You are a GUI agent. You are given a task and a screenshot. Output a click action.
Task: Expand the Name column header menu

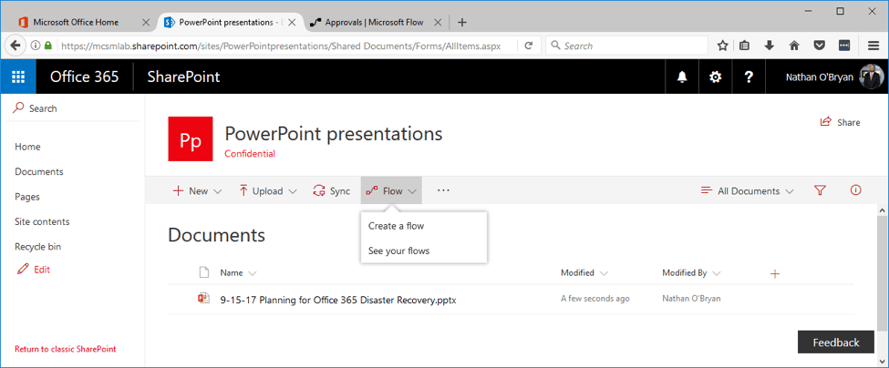tap(238, 273)
